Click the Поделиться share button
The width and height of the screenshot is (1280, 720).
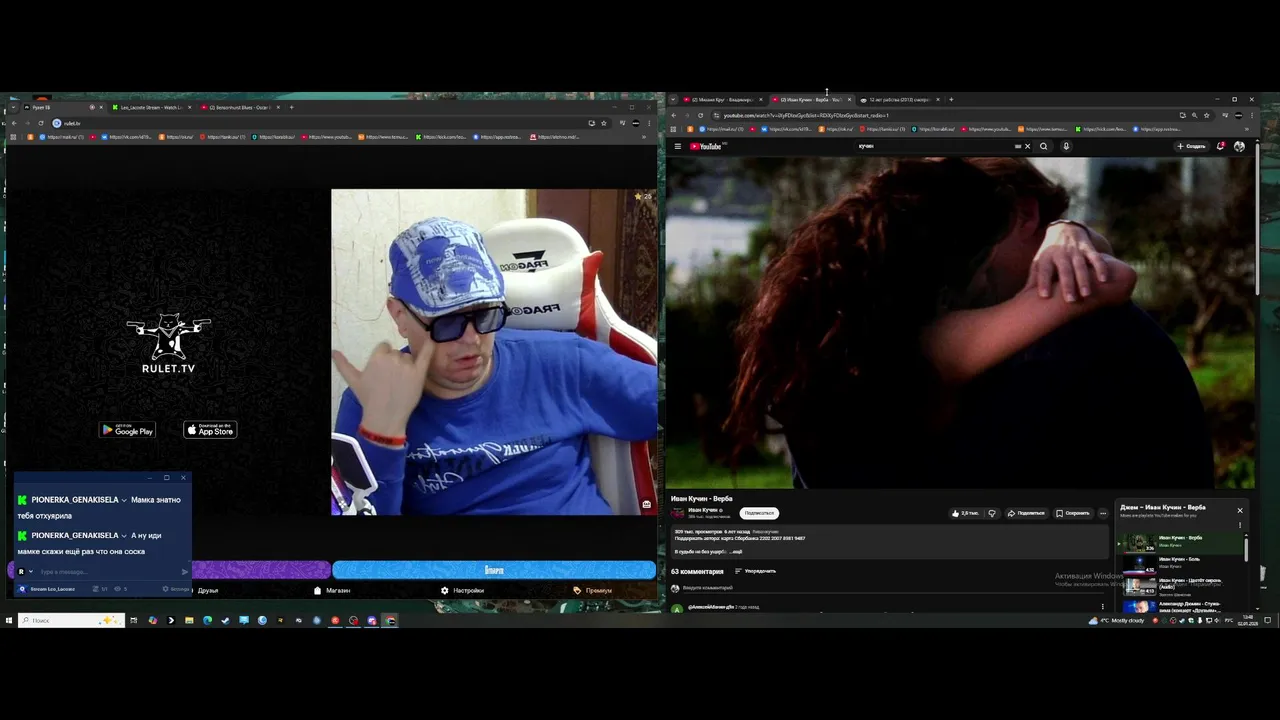point(1026,513)
